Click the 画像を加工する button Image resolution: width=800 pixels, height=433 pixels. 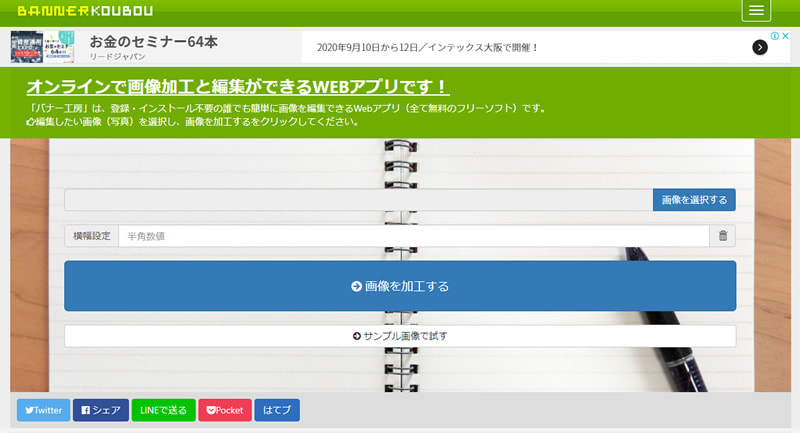coord(400,286)
